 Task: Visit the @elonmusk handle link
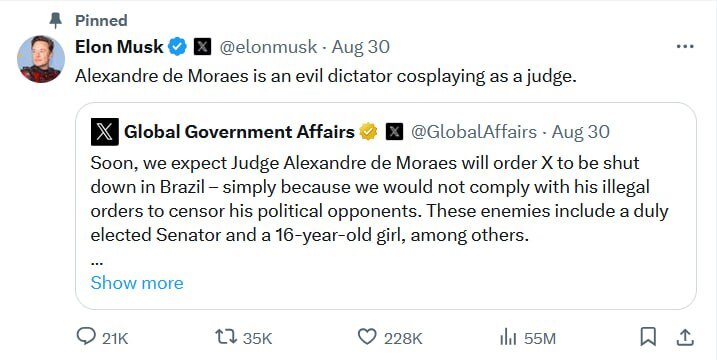268,47
